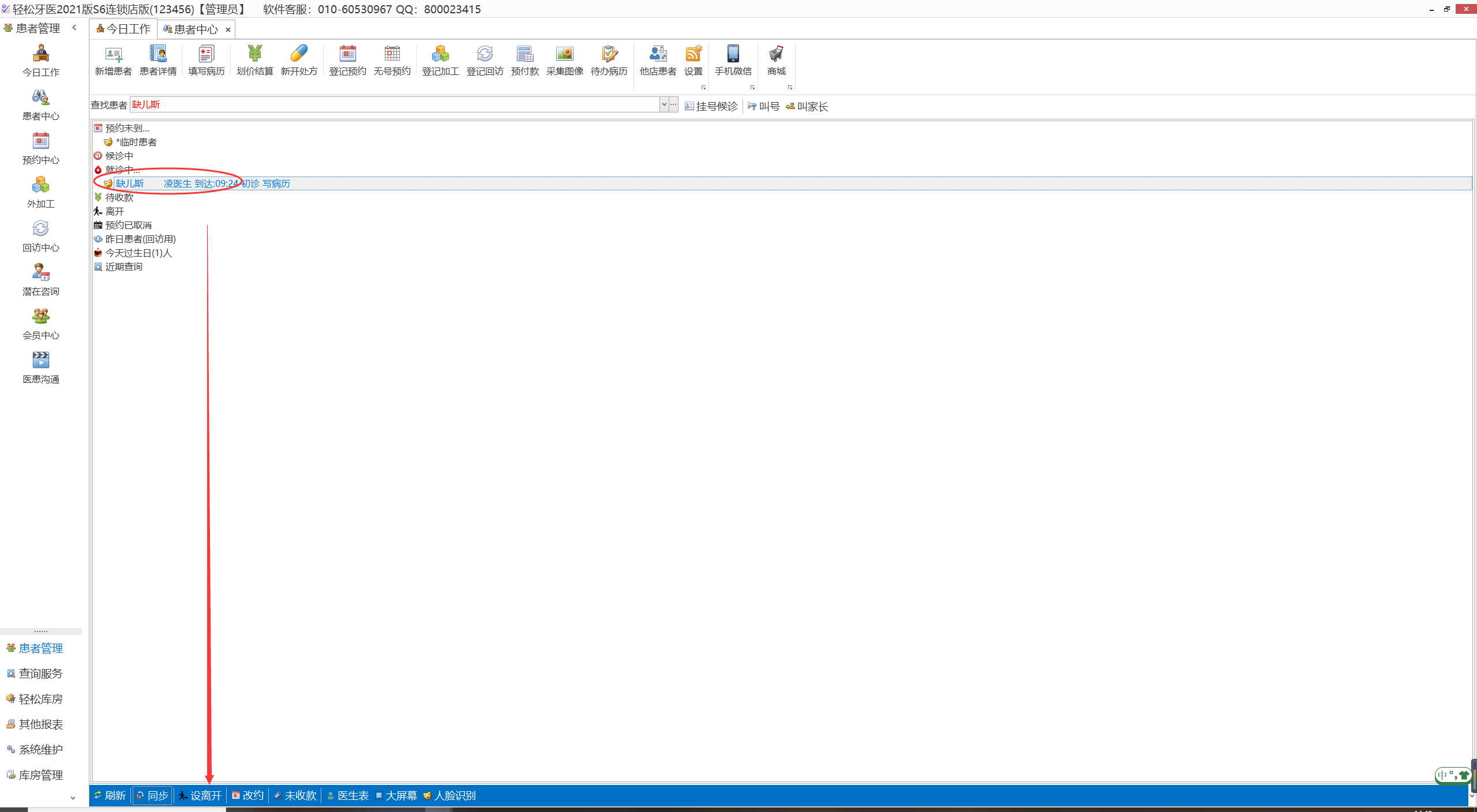1477x812 pixels.
Task: Click 改约 in bottom bar
Action: (x=248, y=795)
